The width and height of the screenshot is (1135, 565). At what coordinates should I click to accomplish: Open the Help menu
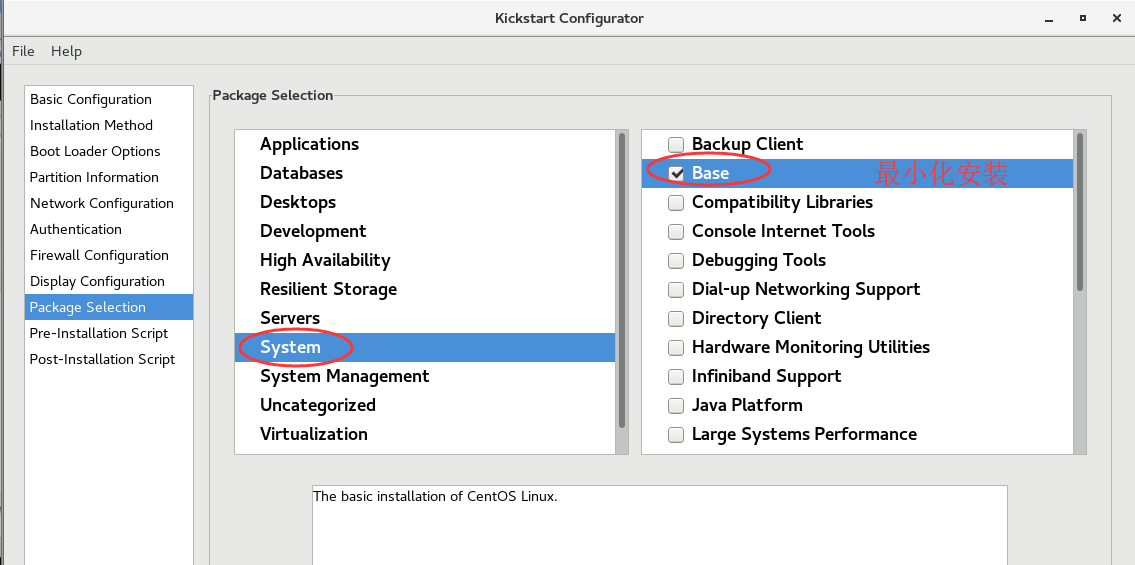click(x=67, y=51)
